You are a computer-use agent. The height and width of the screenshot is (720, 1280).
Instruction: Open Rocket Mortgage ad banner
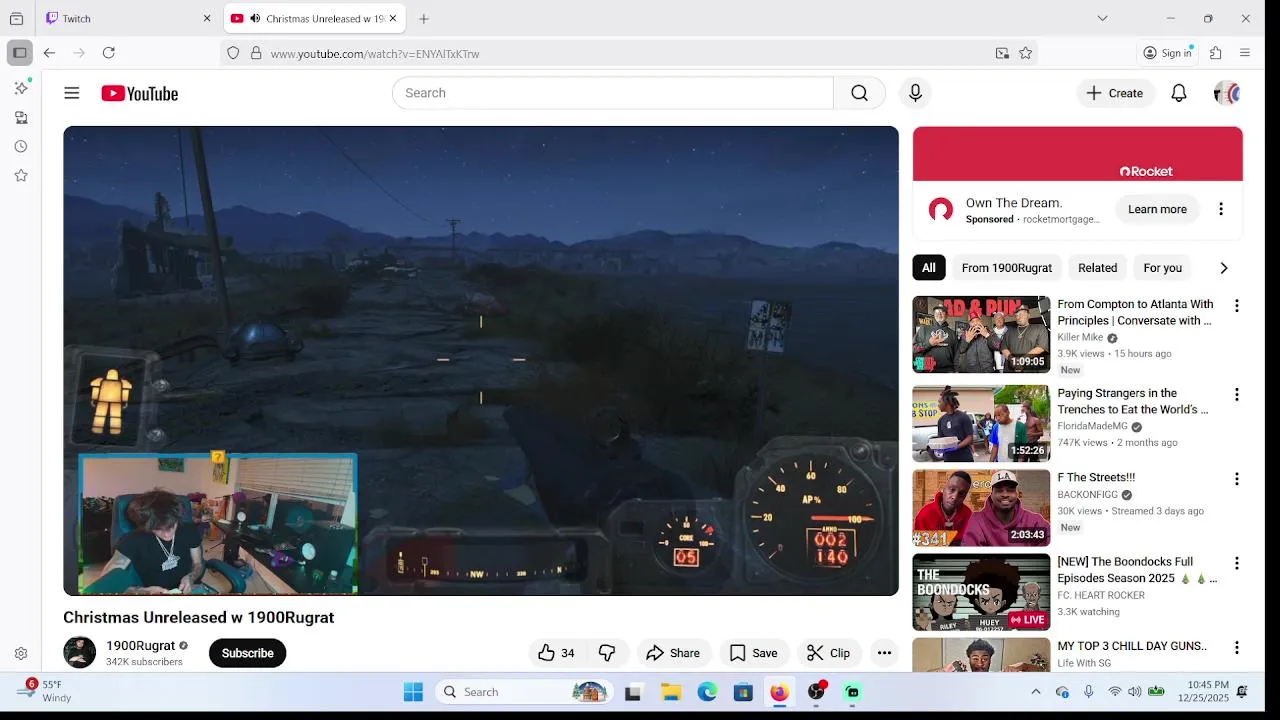(x=1077, y=154)
